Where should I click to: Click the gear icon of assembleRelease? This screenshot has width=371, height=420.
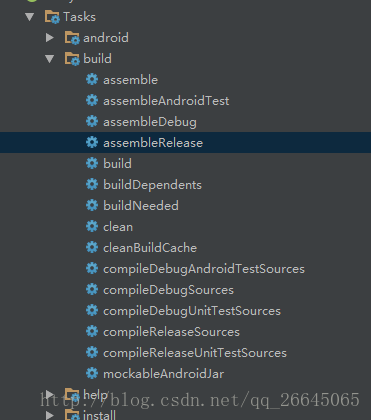pos(92,143)
